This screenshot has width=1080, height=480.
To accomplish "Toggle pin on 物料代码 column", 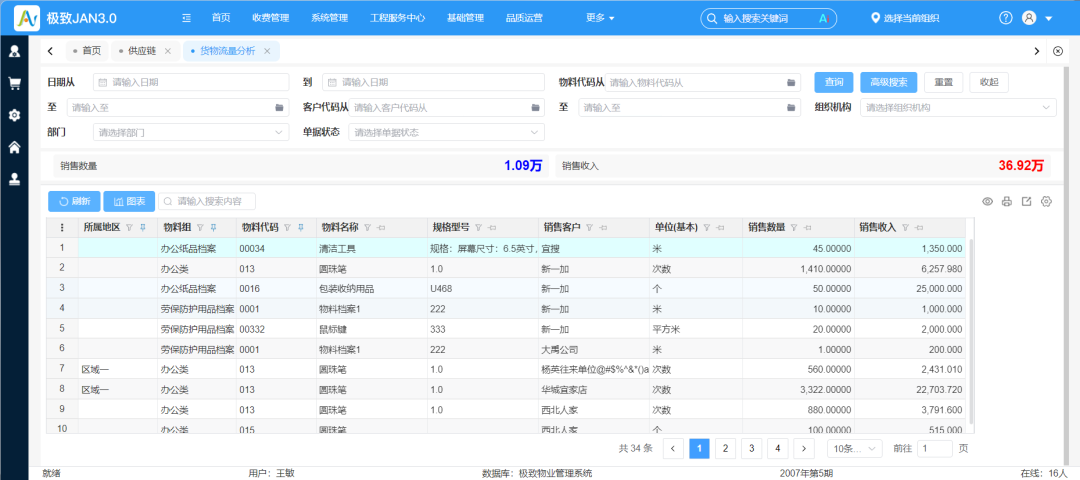I will pyautogui.click(x=302, y=227).
